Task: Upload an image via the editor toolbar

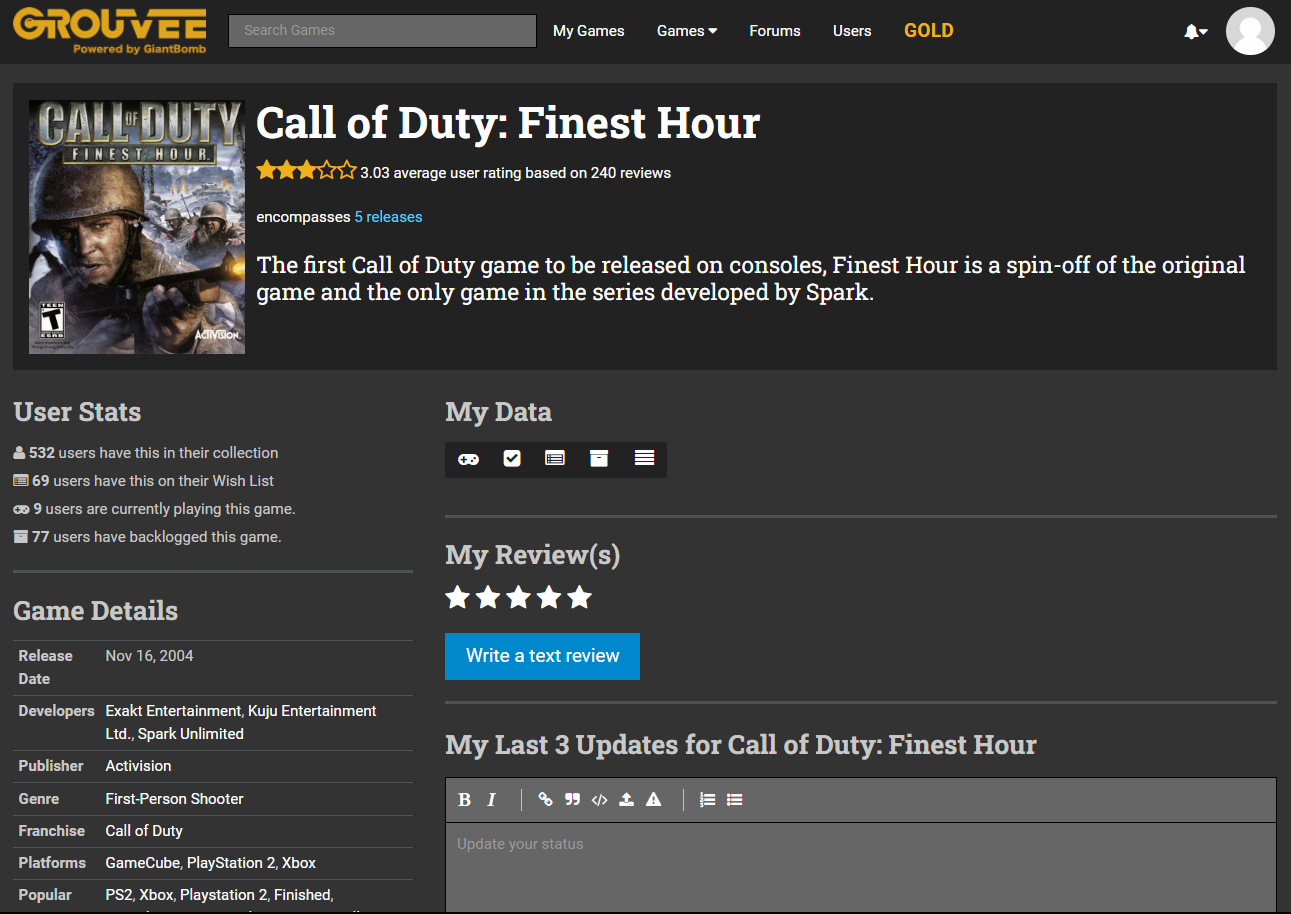Action: click(x=626, y=799)
